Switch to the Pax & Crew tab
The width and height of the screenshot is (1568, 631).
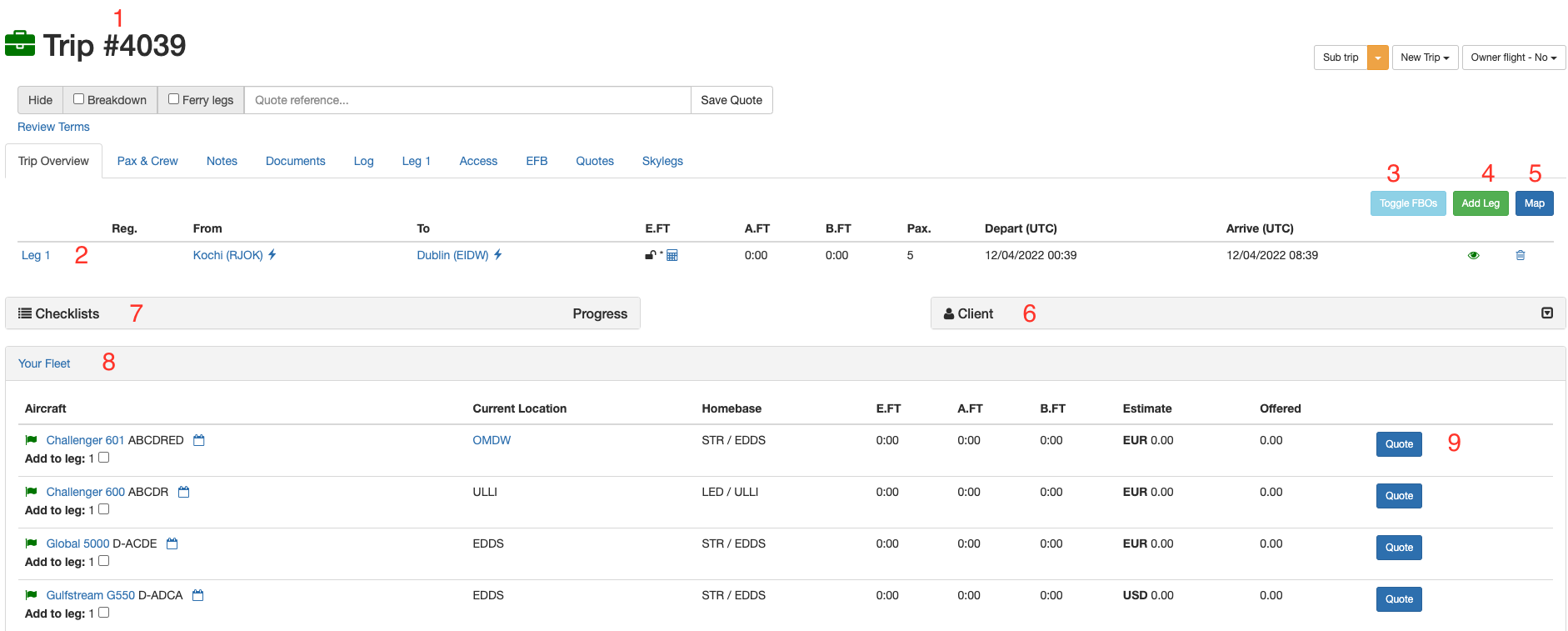pos(147,161)
